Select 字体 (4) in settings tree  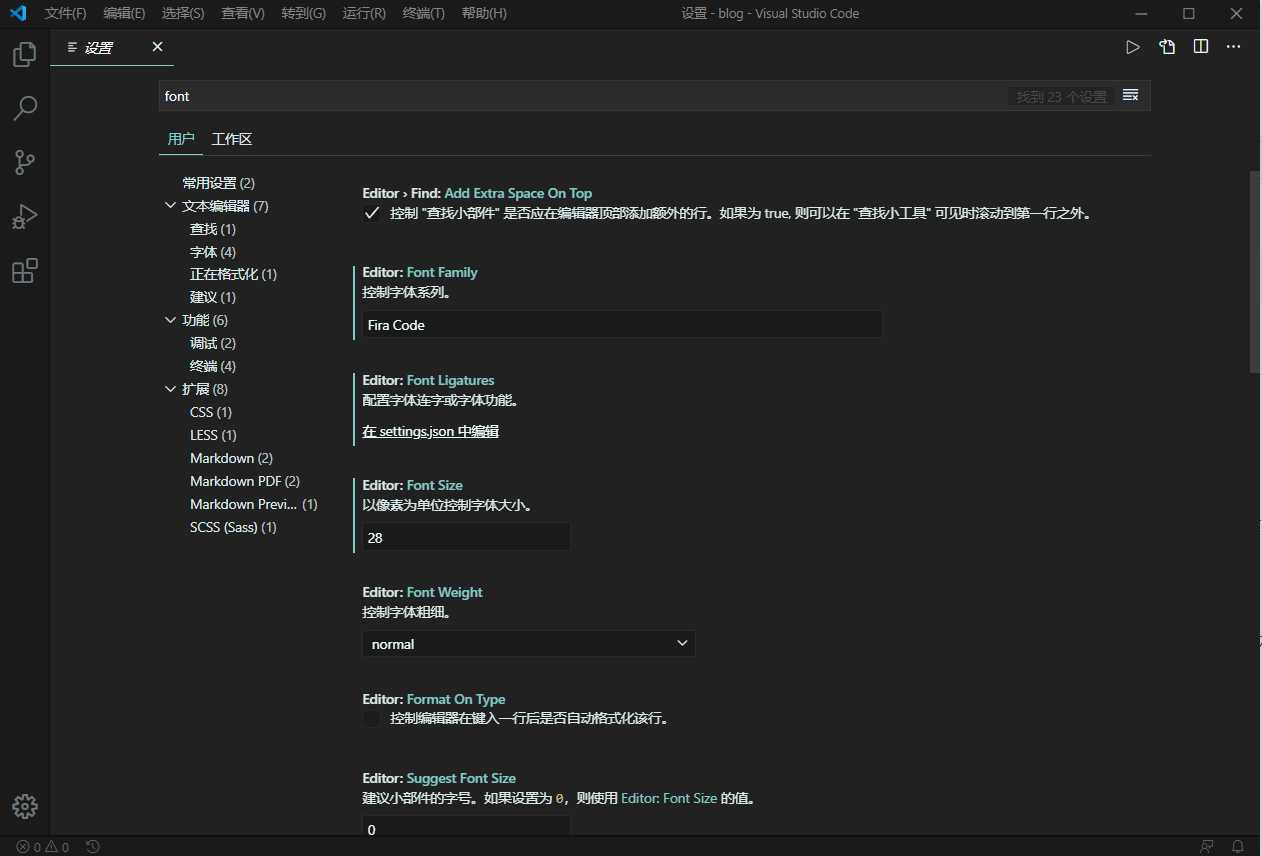[x=213, y=252]
